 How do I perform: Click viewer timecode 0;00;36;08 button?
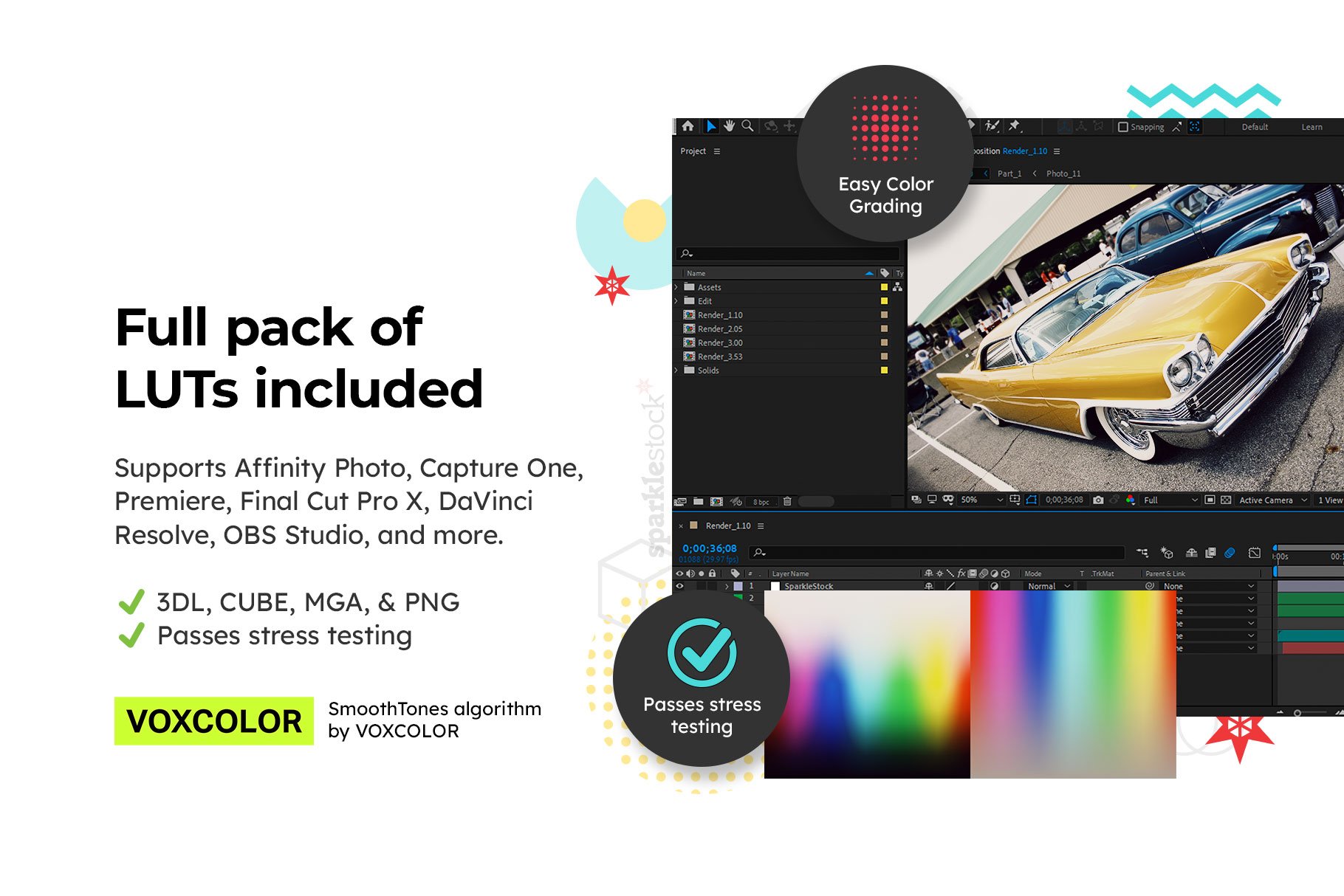(1064, 500)
